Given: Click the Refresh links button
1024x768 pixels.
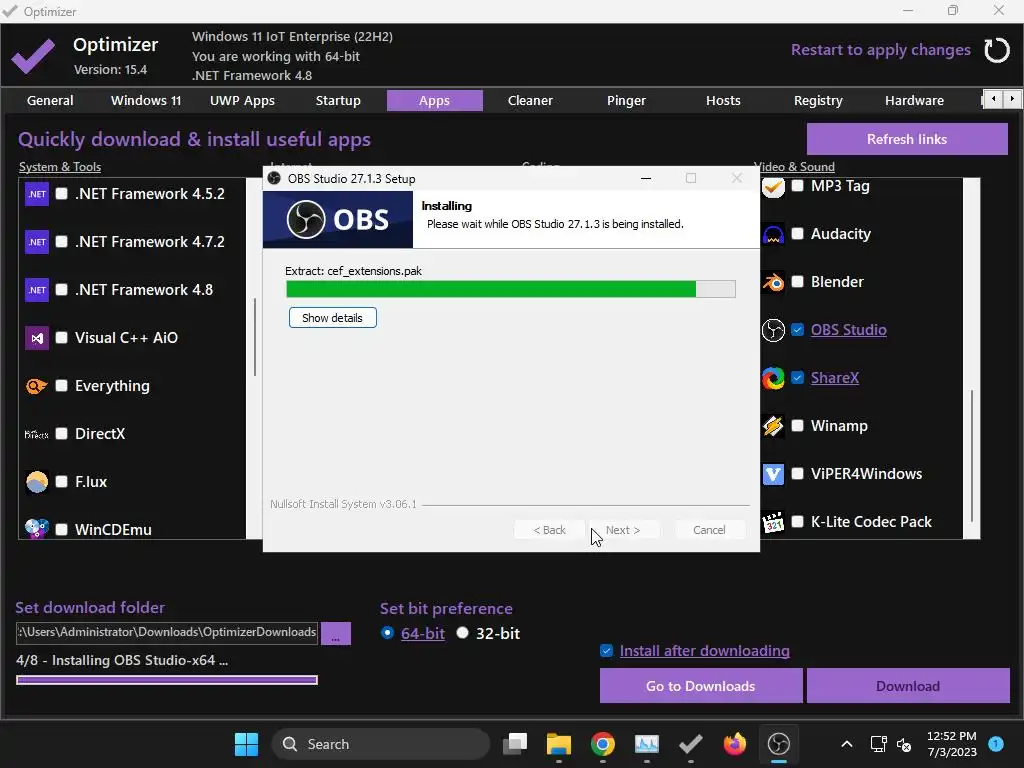Looking at the screenshot, I should [907, 139].
